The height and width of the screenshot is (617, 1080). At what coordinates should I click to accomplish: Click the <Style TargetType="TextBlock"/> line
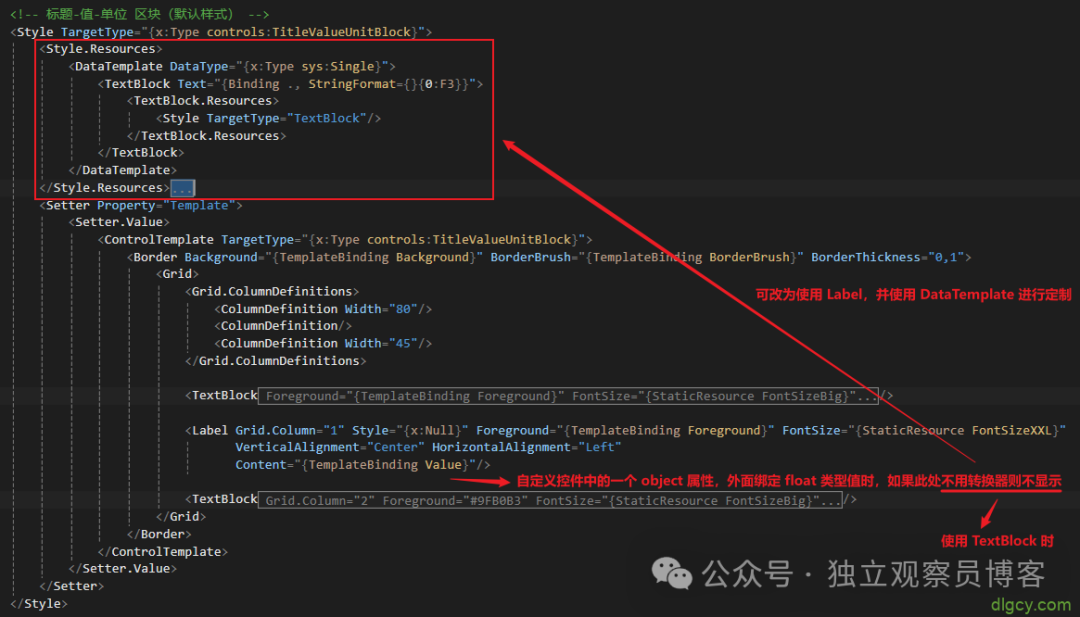[x=268, y=118]
